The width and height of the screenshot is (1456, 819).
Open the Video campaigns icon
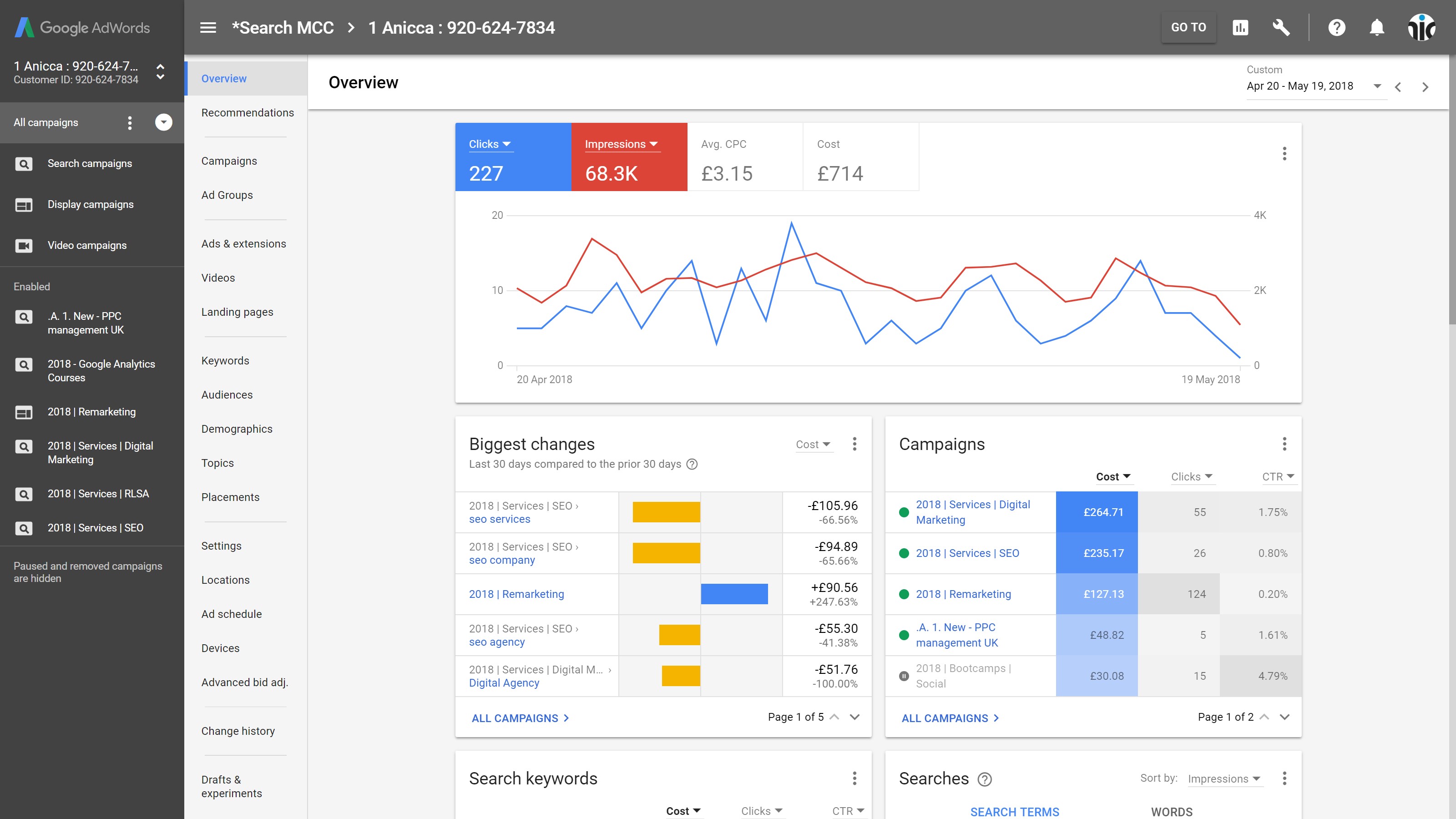coord(25,245)
